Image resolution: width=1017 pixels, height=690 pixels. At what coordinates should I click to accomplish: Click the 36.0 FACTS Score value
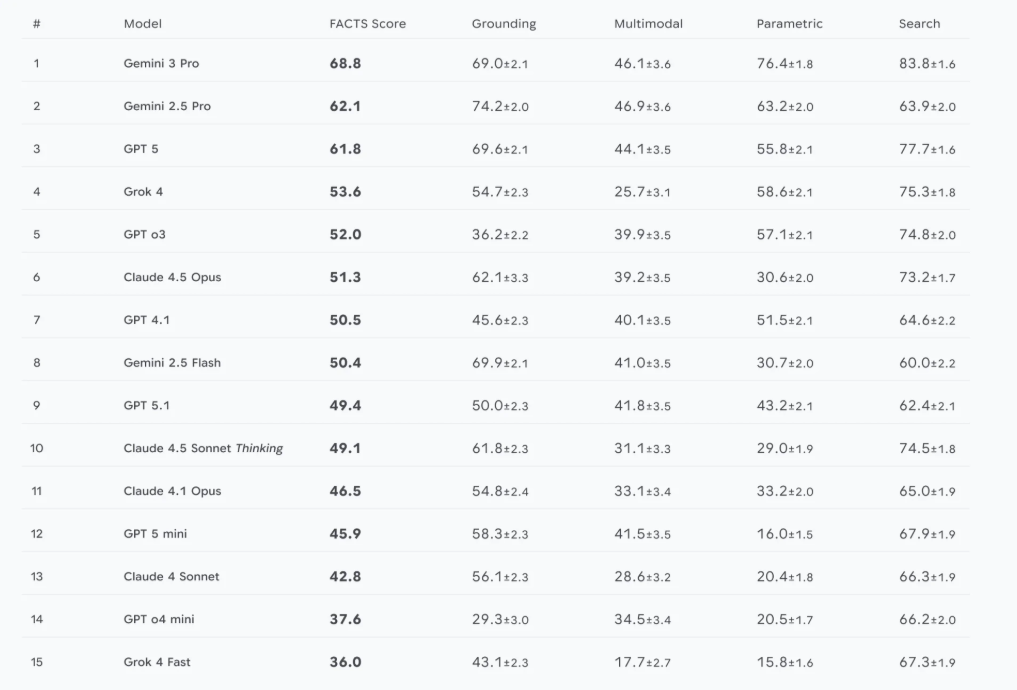coord(345,662)
